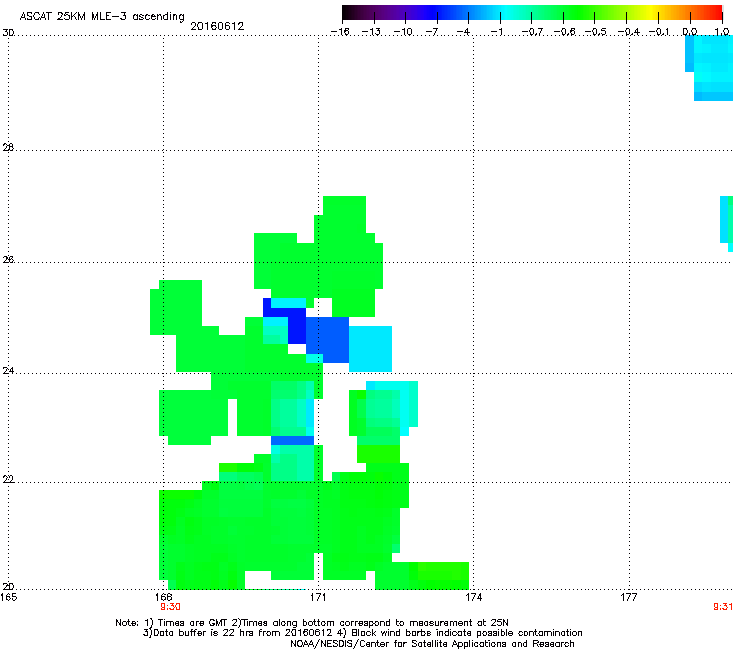The height and width of the screenshot is (650, 740).
Task: Click the cyan data patch in top-right corner
Action: coord(709,68)
